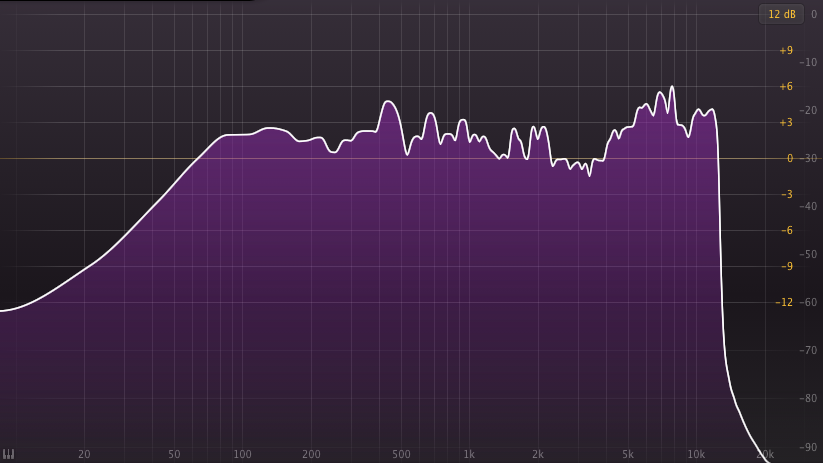Click the grey -50 analyzer scale label
This screenshot has width=823, height=463.
click(x=808, y=254)
